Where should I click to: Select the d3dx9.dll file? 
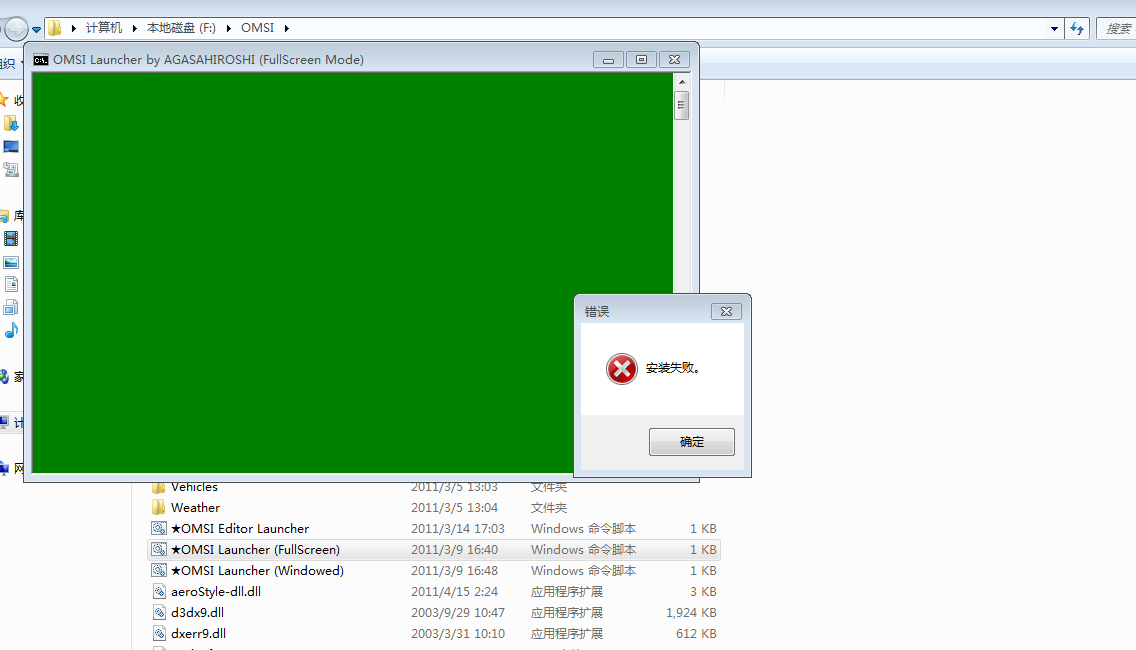197,612
